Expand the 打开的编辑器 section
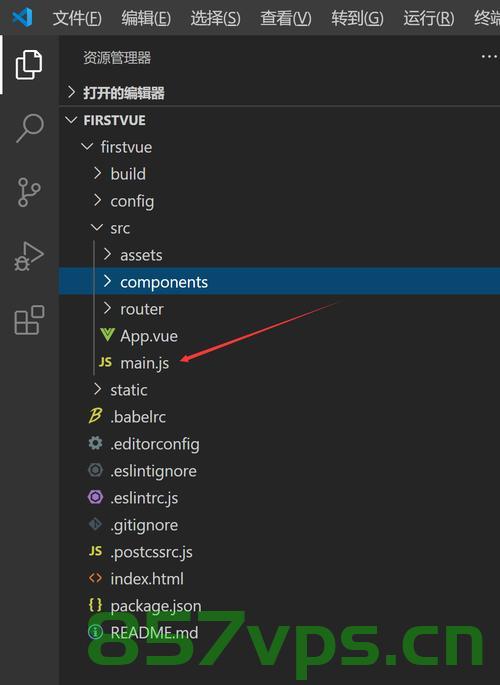 click(x=279, y=93)
